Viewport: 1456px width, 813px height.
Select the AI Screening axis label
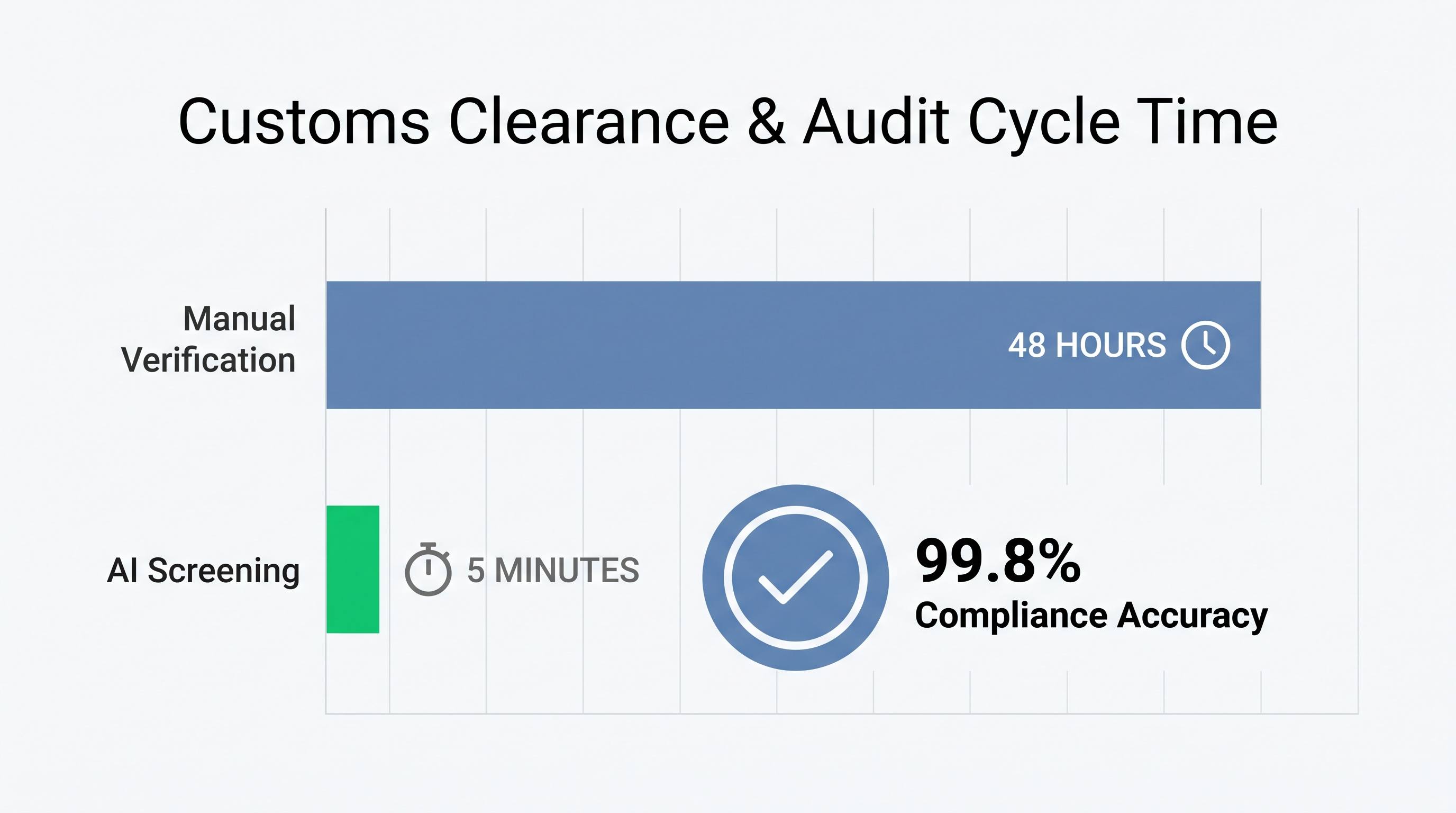[203, 571]
